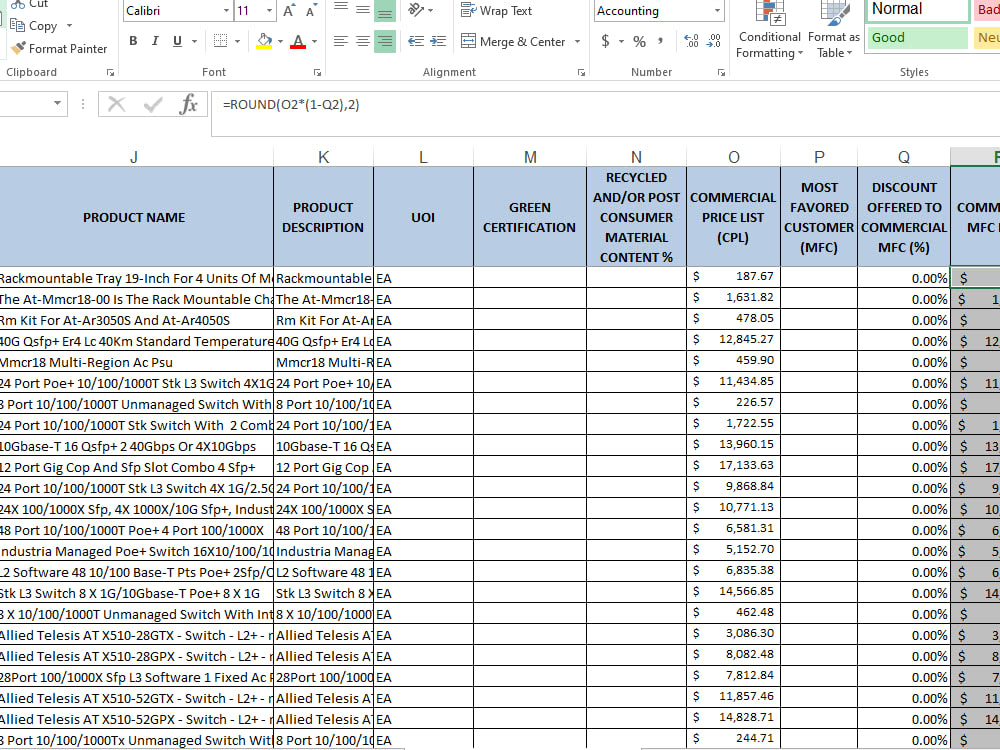
Task: Expand the Copy options arrow
Action: (x=69, y=26)
